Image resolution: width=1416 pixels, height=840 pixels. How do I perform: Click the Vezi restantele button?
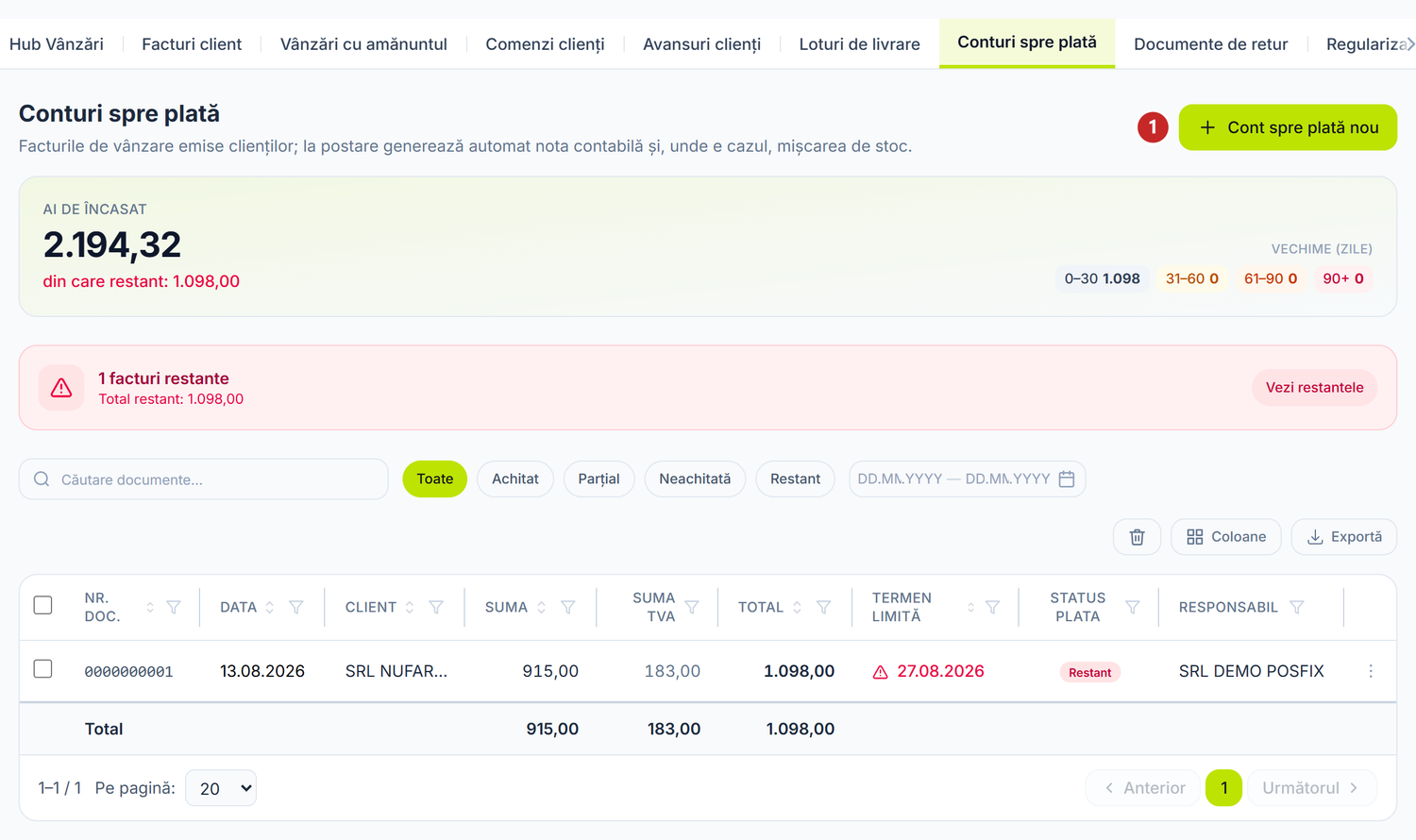1314,388
